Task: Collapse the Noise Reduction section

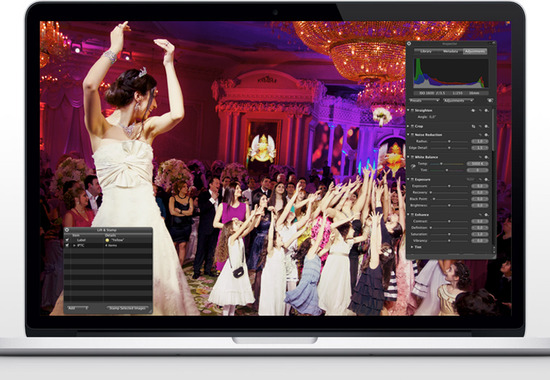Action: tap(408, 135)
